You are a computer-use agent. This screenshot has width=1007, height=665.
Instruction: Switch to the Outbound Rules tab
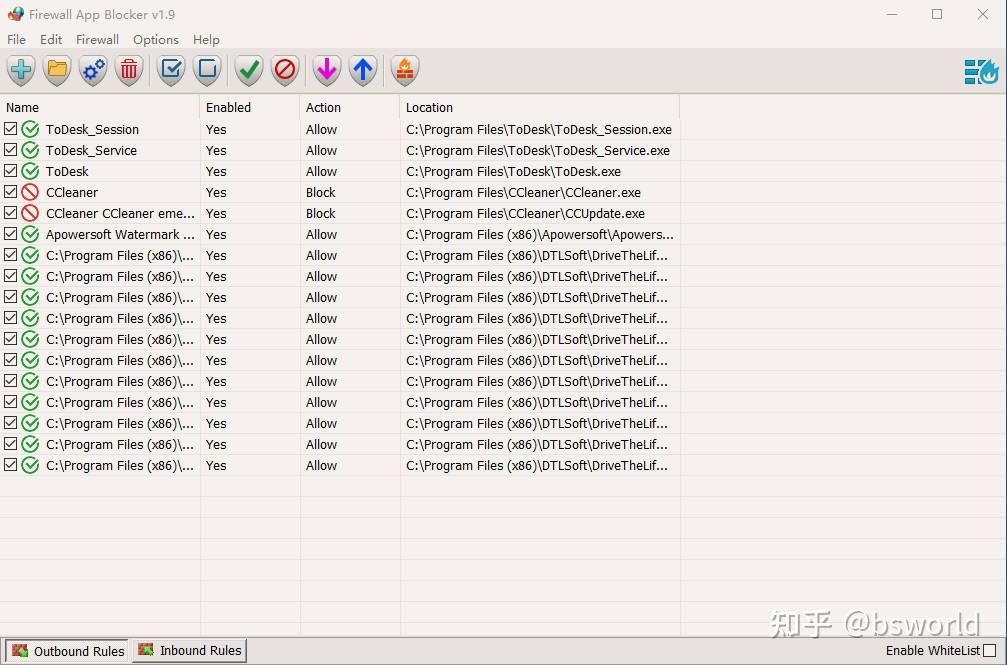pos(67,651)
